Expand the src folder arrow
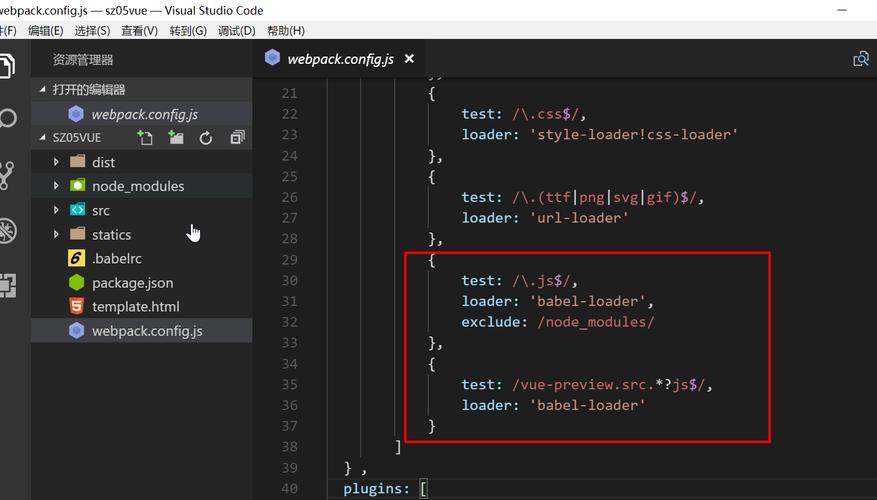The image size is (877, 500). [56, 210]
